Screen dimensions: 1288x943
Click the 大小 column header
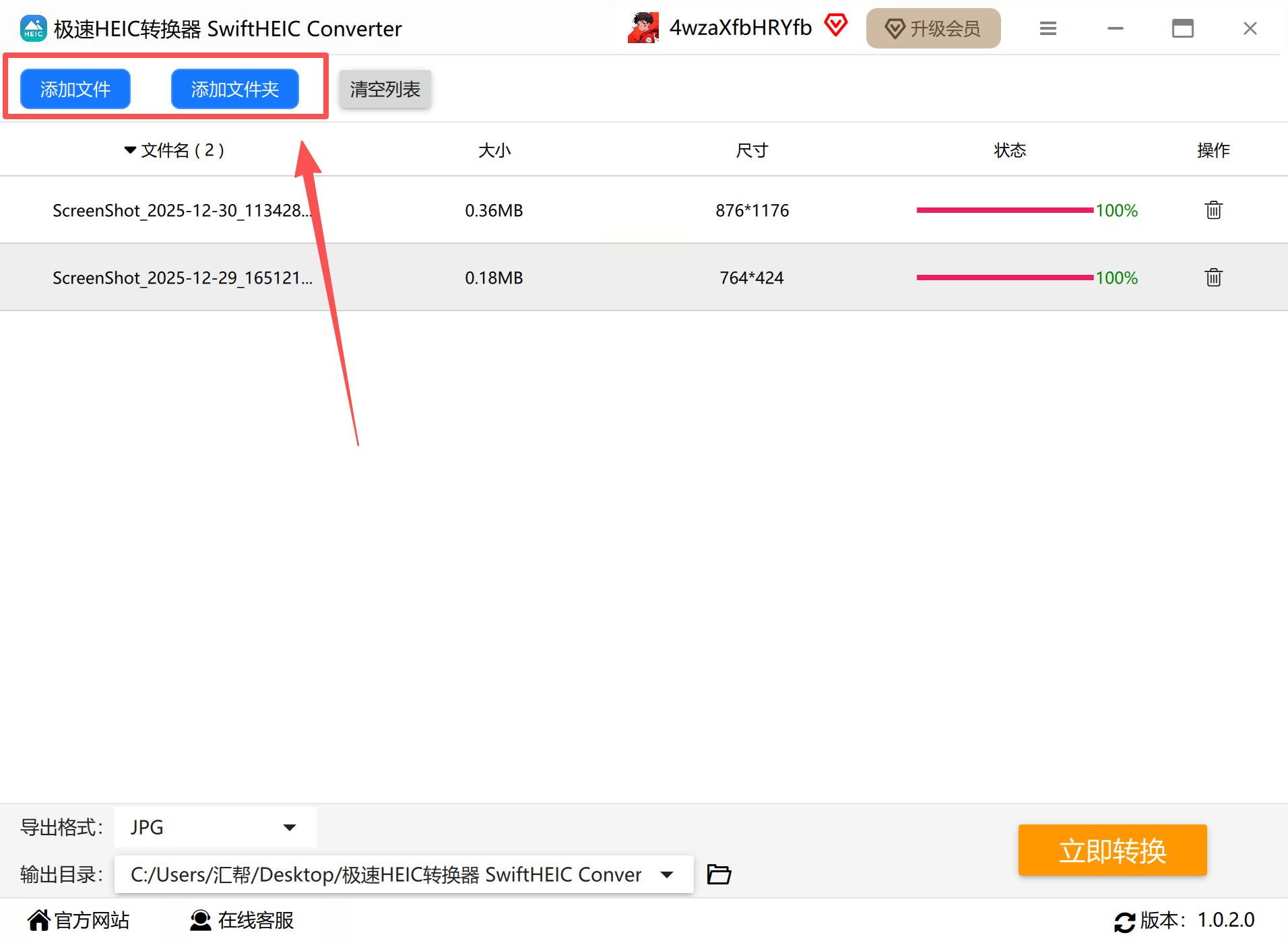(x=494, y=150)
